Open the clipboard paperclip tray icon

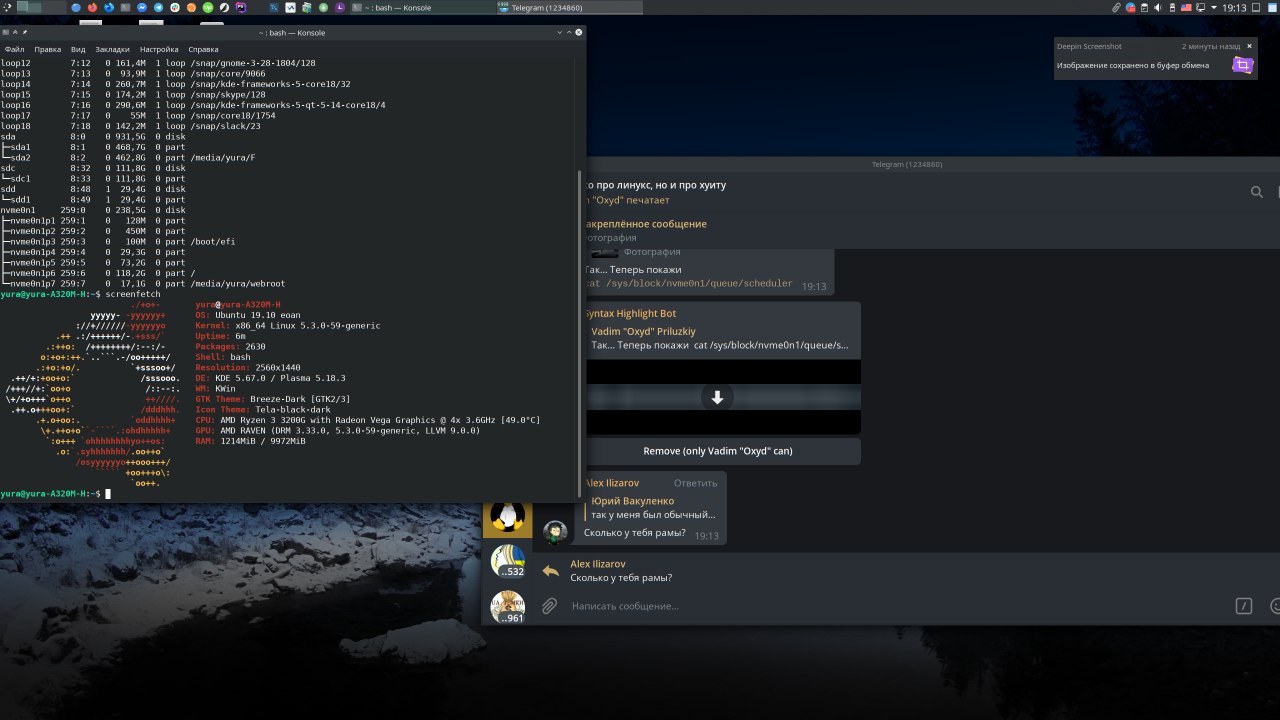(1116, 7)
